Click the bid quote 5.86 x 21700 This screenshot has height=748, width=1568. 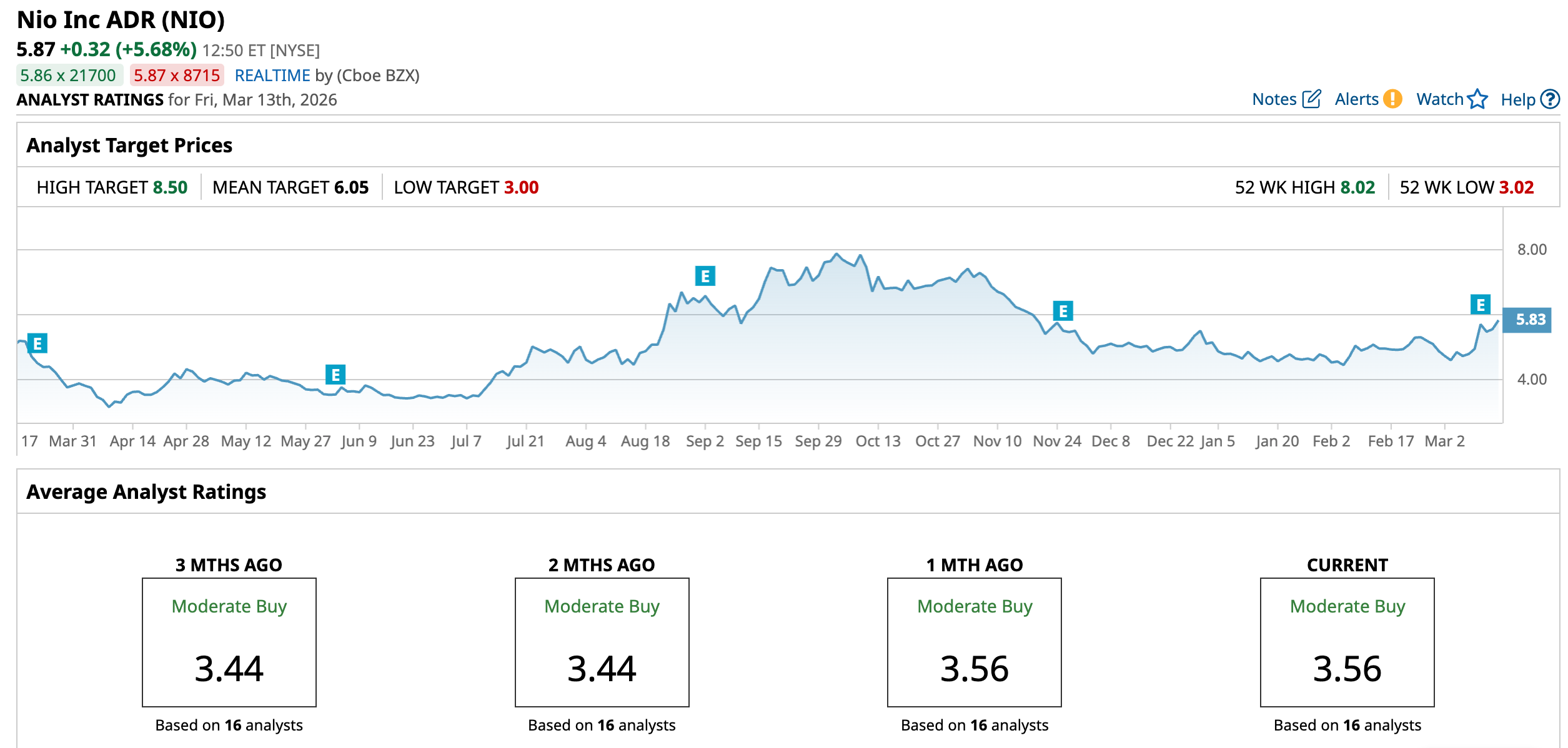coord(68,76)
